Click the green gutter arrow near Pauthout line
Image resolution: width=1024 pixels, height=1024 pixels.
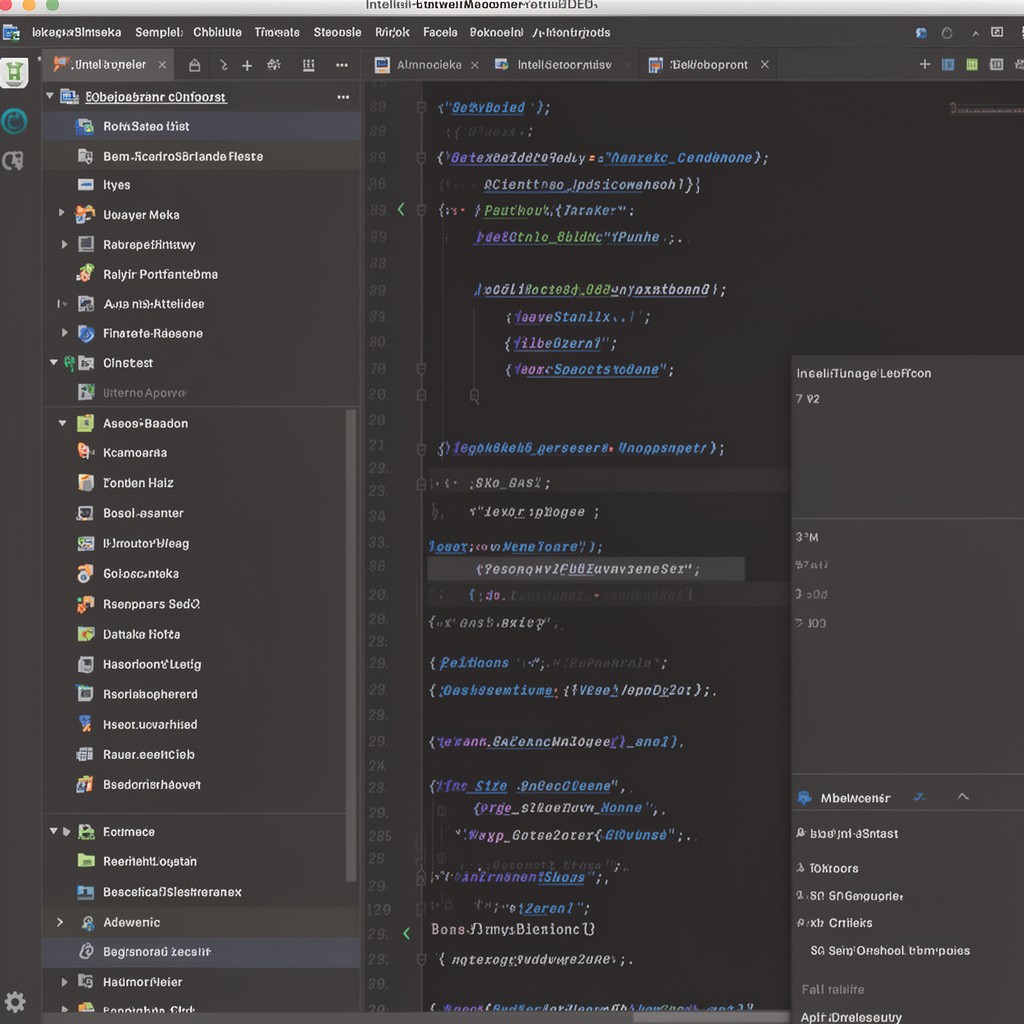(400, 210)
